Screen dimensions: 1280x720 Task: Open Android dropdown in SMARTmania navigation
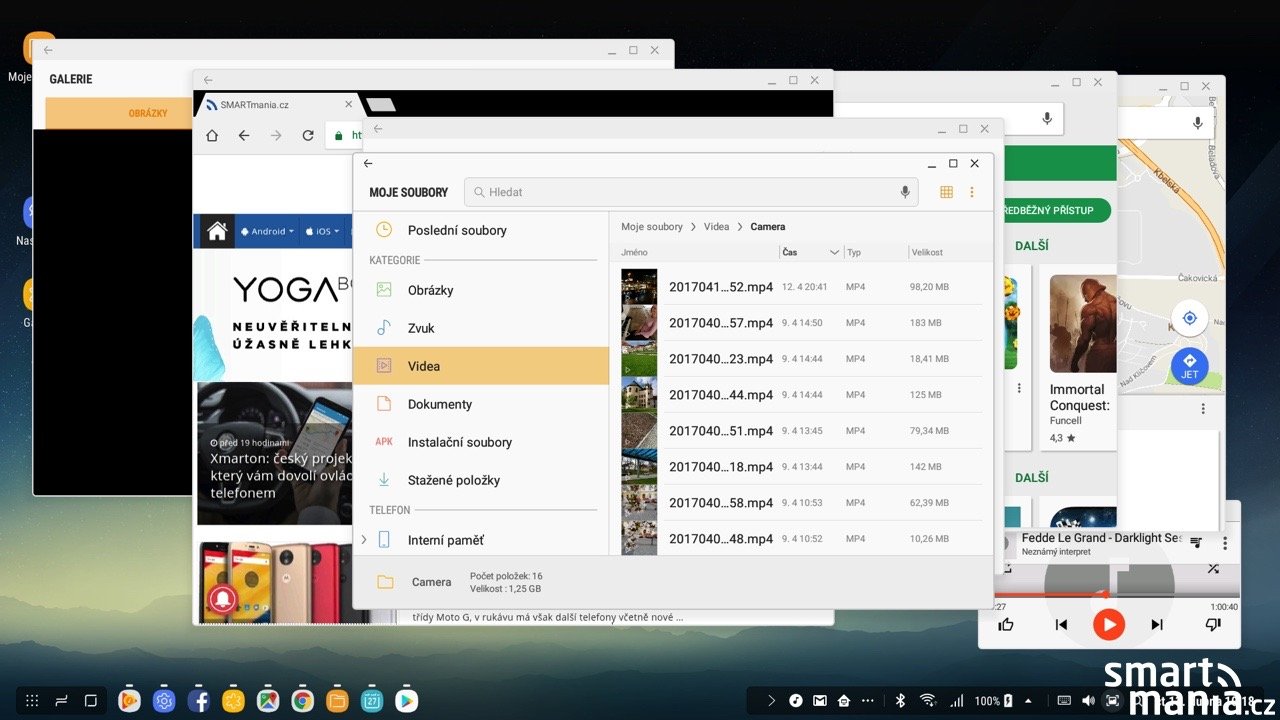pyautogui.click(x=267, y=231)
